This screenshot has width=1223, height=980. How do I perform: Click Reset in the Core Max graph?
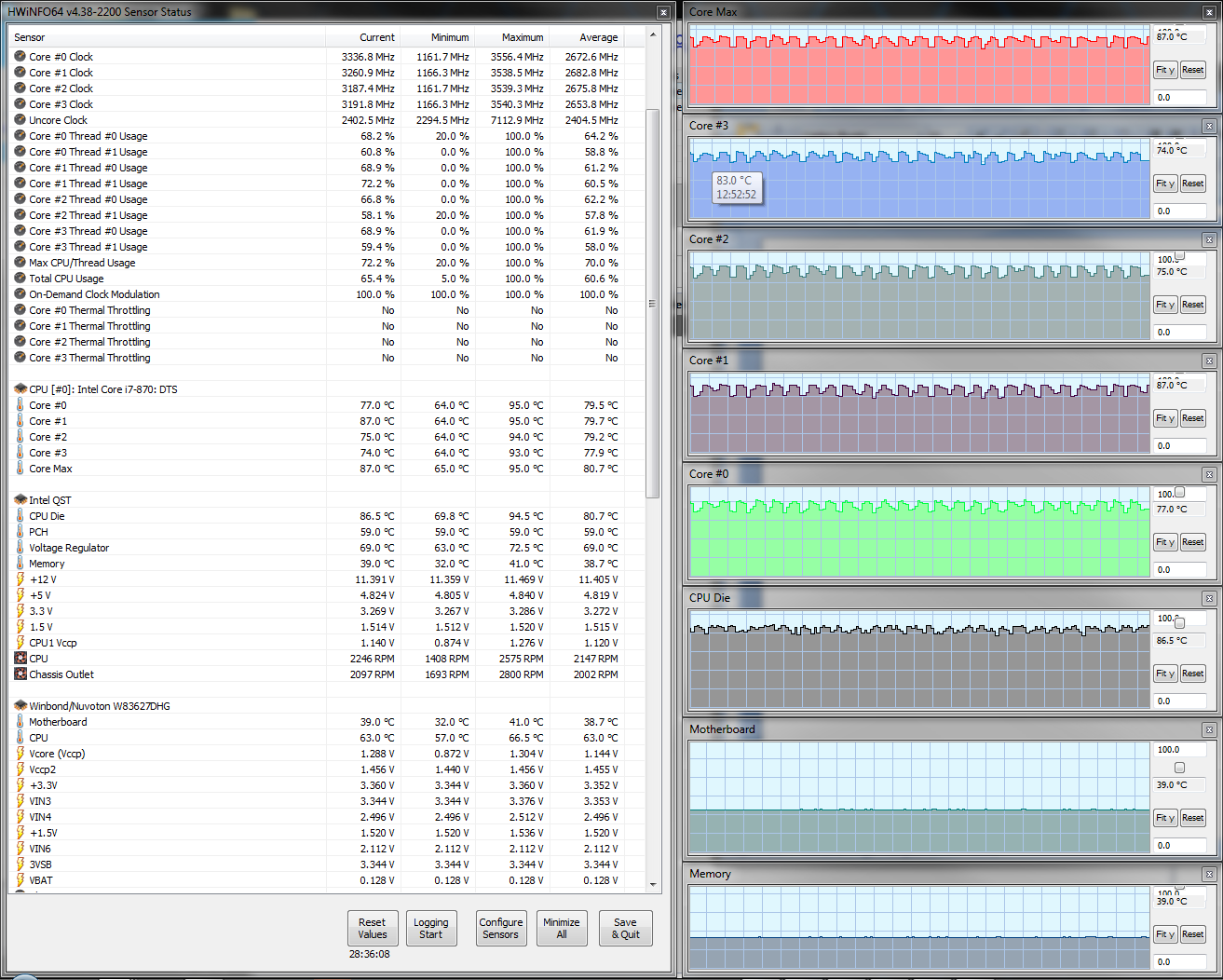[x=1193, y=70]
